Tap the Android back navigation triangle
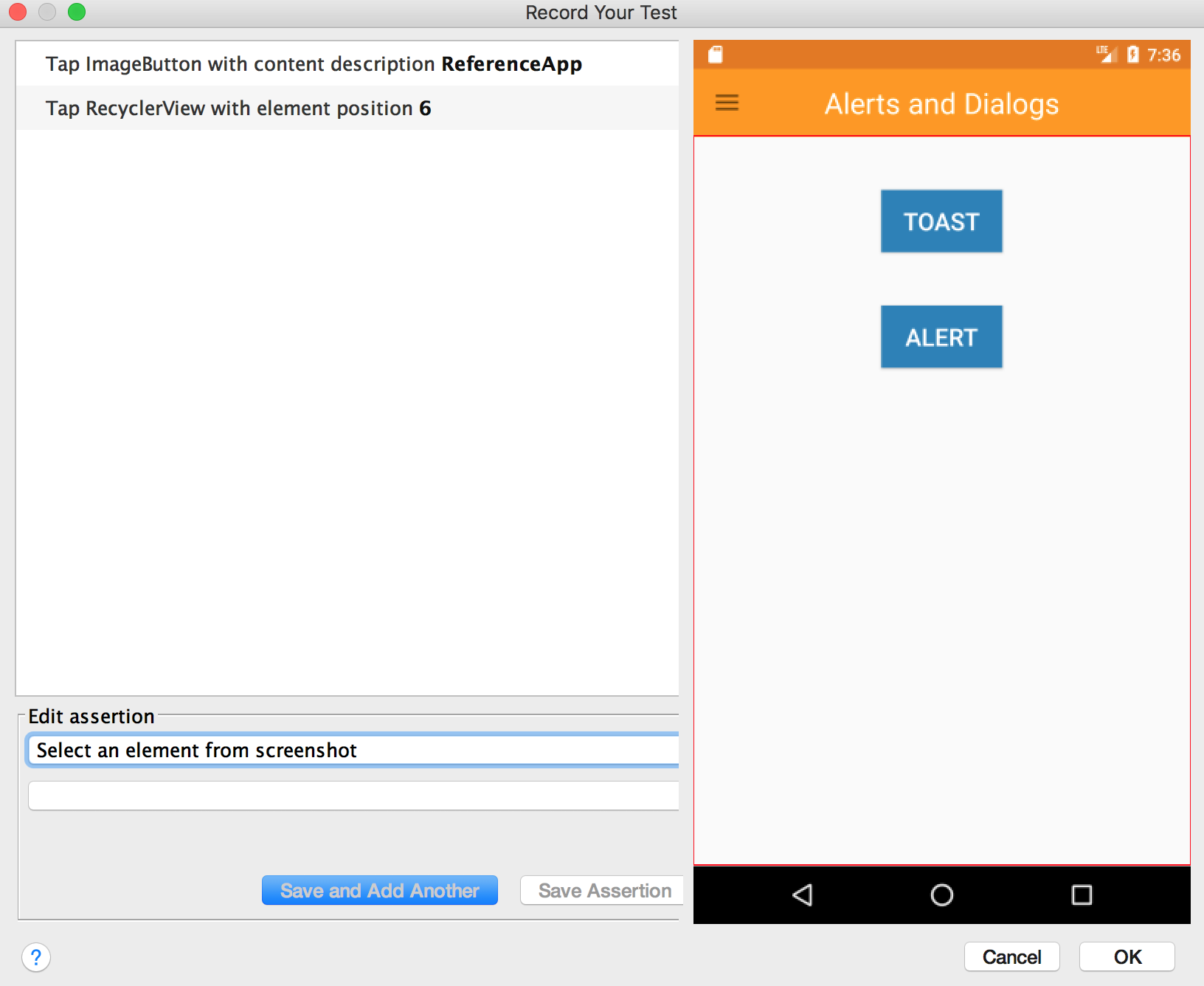 tap(803, 894)
